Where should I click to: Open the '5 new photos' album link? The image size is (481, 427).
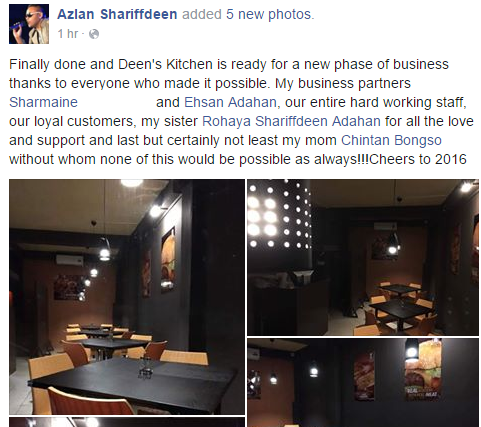click(270, 14)
